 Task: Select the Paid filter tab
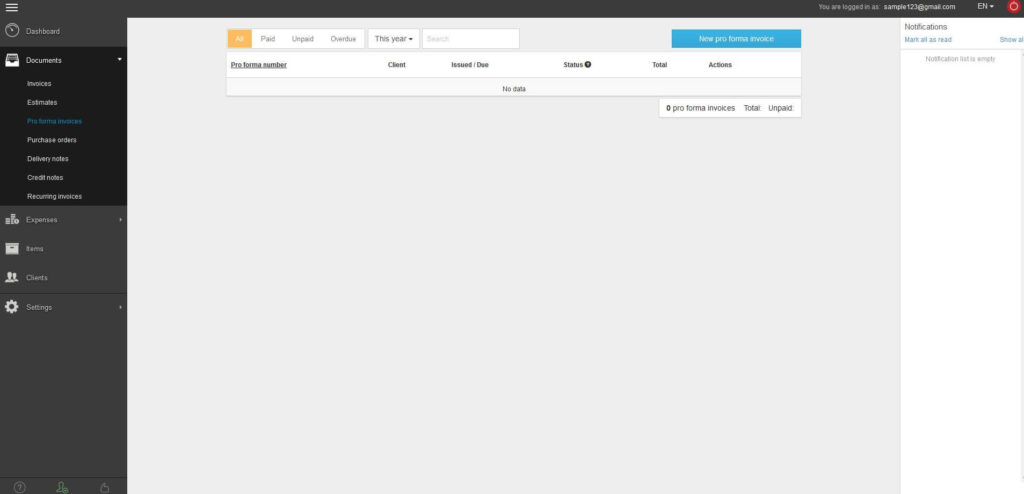pyautogui.click(x=268, y=39)
